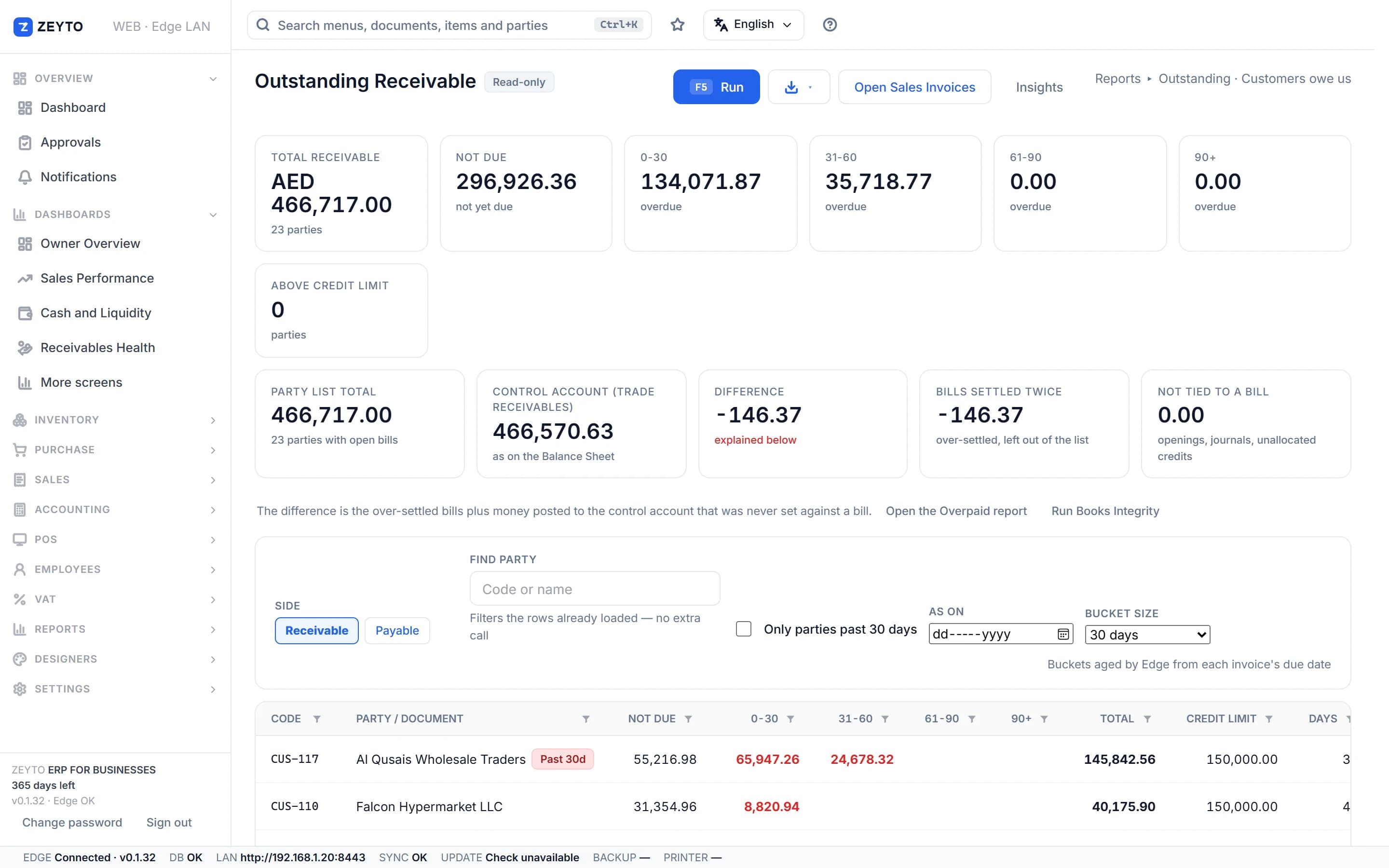Filter the CREDIT LIMIT column
Viewport: 1389px width, 868px height.
1268,719
